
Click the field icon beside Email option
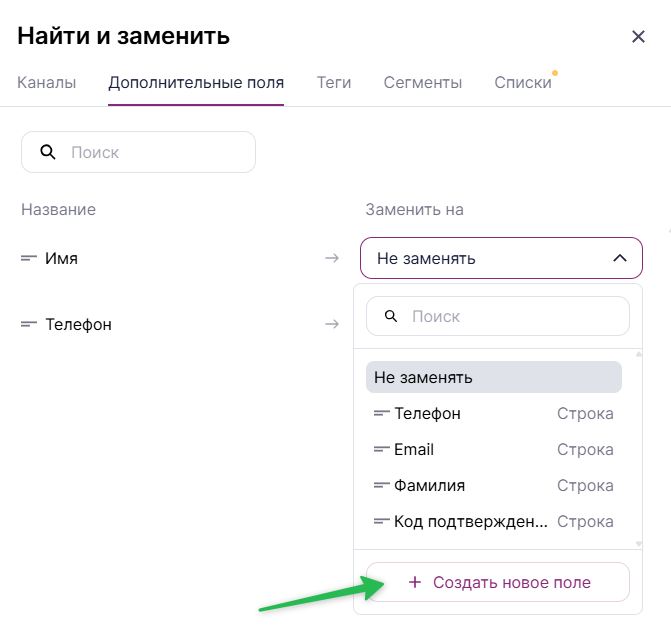[x=381, y=449]
